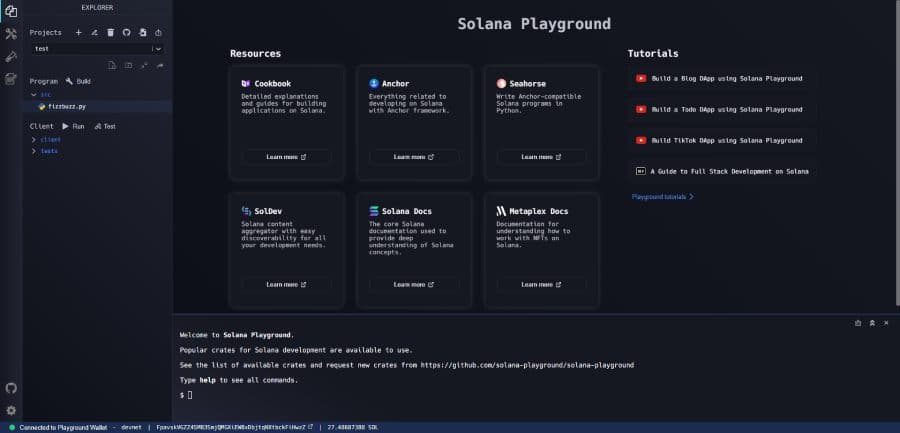Viewport: 900px width, 433px height.
Task: Click Connected to Playground Wallet status
Action: 62,428
